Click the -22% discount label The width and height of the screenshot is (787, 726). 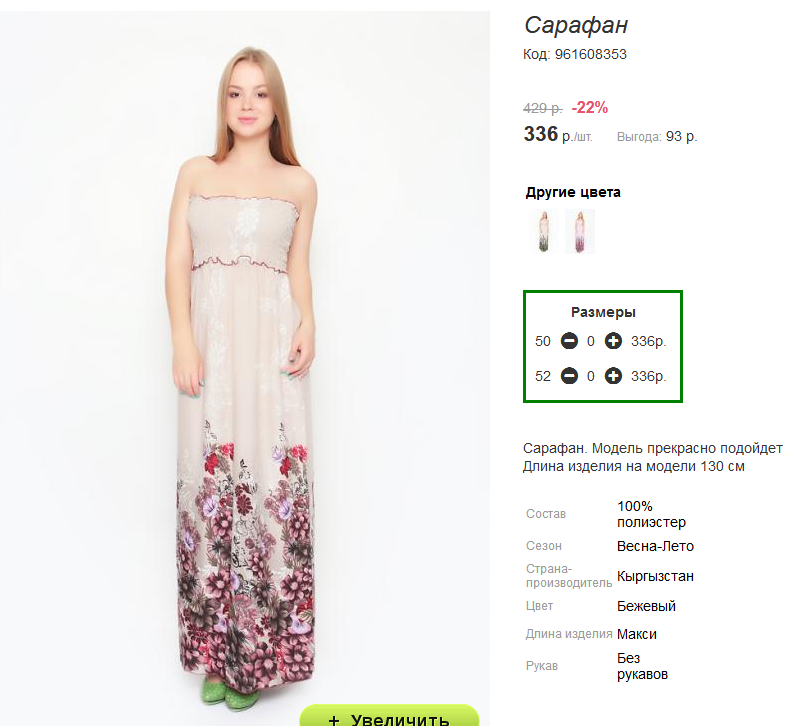click(x=590, y=107)
